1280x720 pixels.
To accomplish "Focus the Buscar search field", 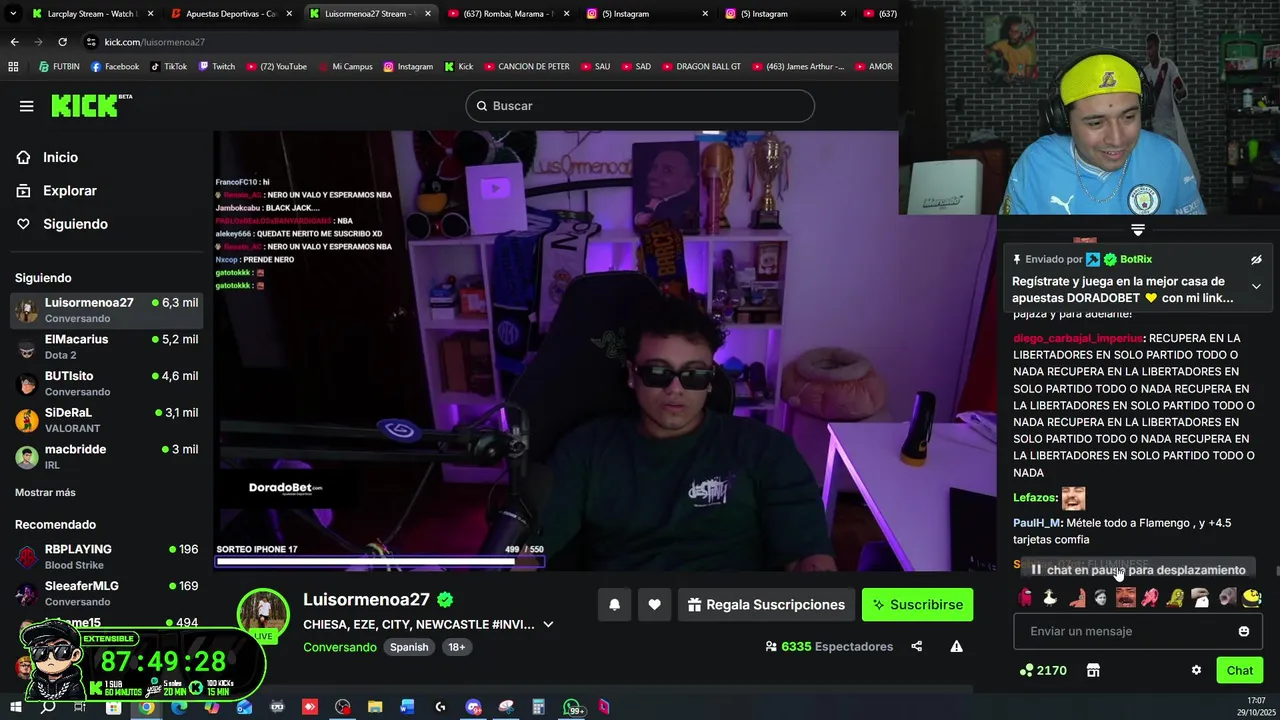I will point(640,106).
